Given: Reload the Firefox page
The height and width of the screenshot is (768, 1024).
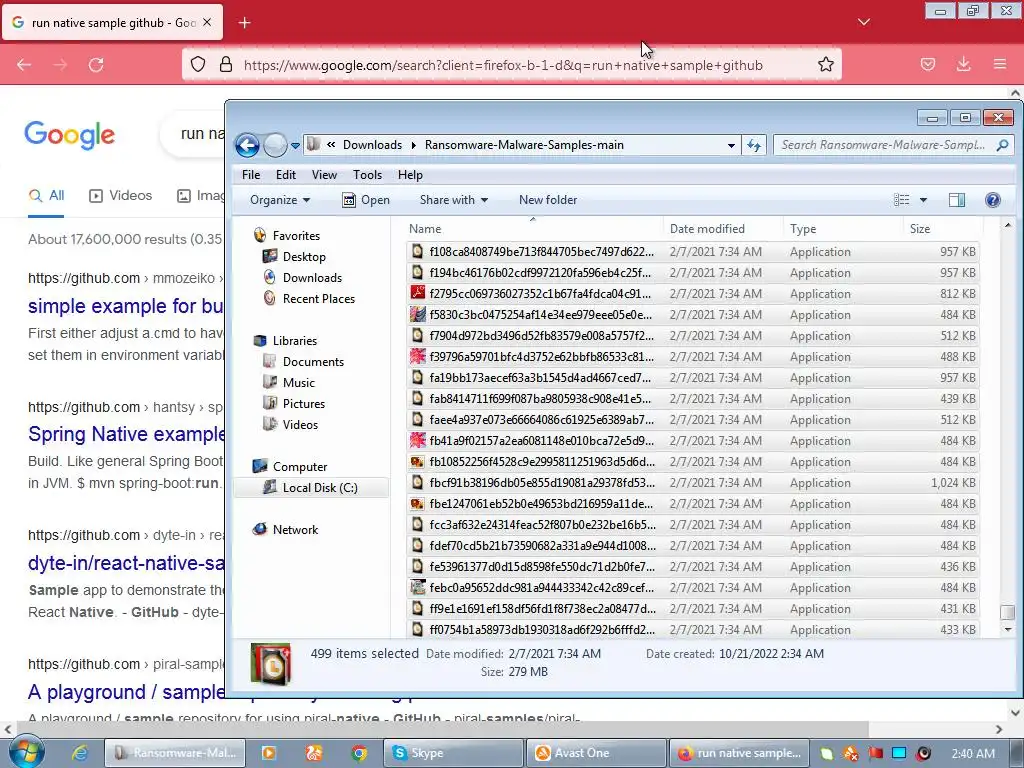Looking at the screenshot, I should pyautogui.click(x=96, y=64).
